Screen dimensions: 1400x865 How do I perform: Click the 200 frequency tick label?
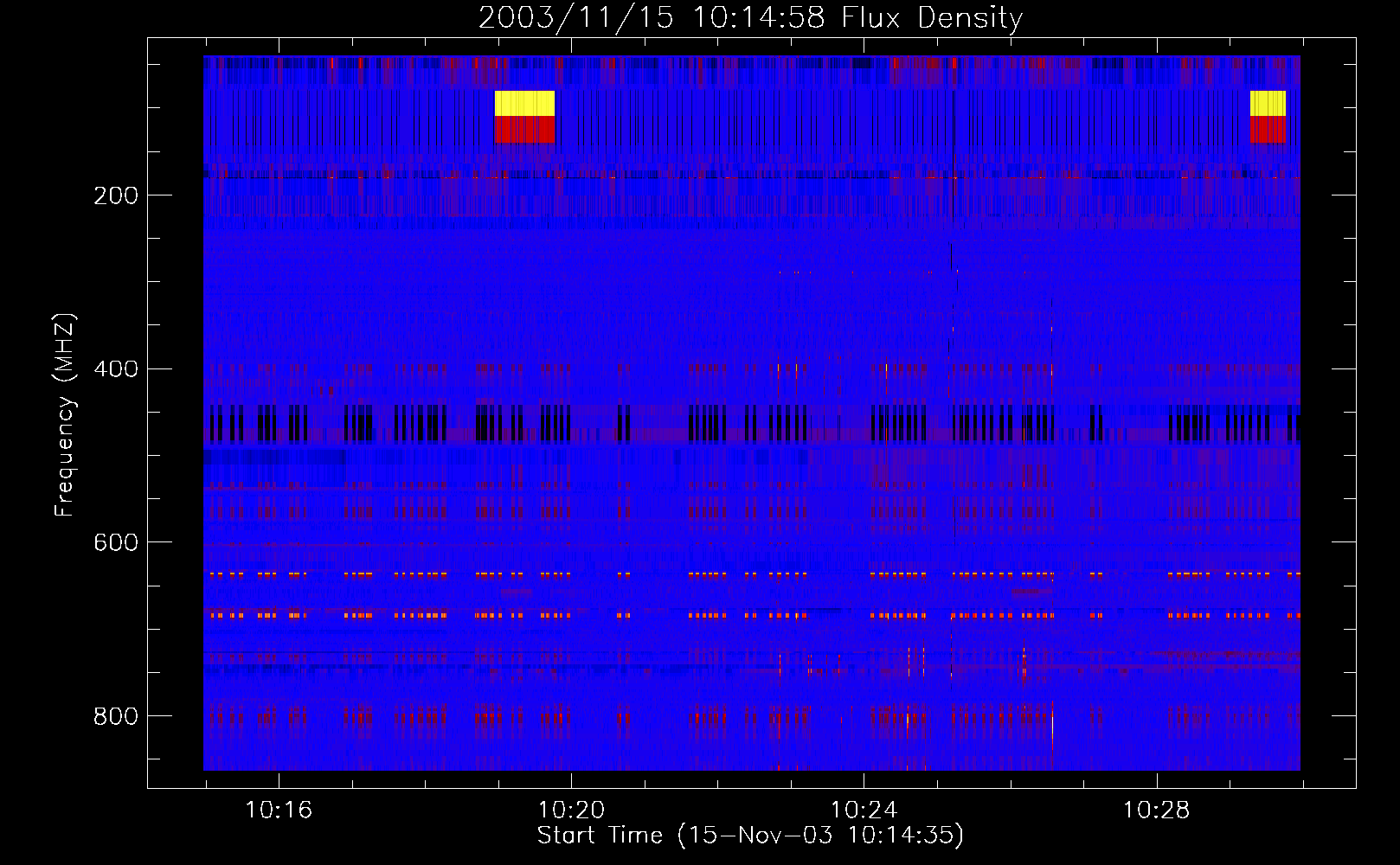(116, 195)
